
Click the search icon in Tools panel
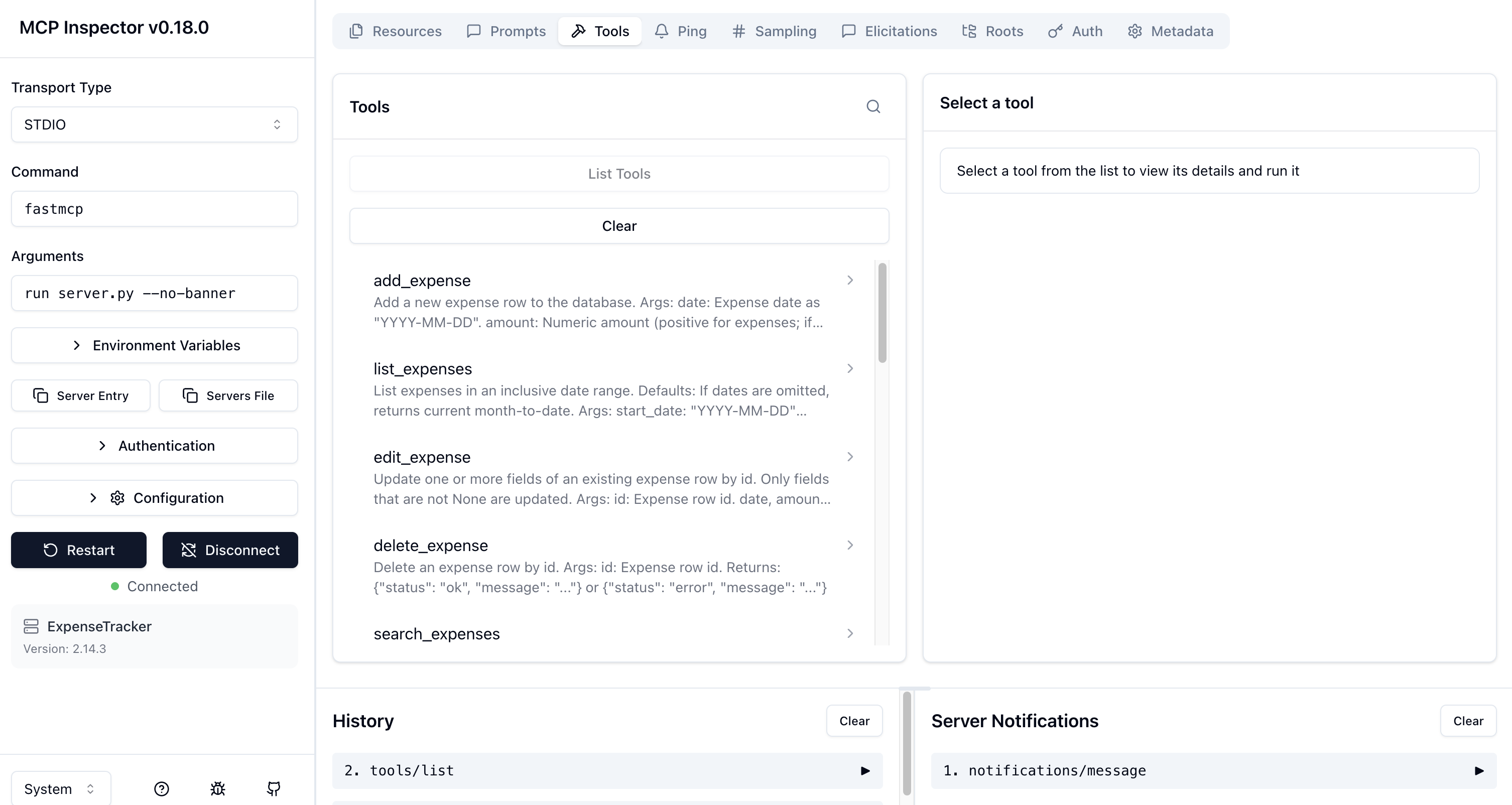pos(873,107)
